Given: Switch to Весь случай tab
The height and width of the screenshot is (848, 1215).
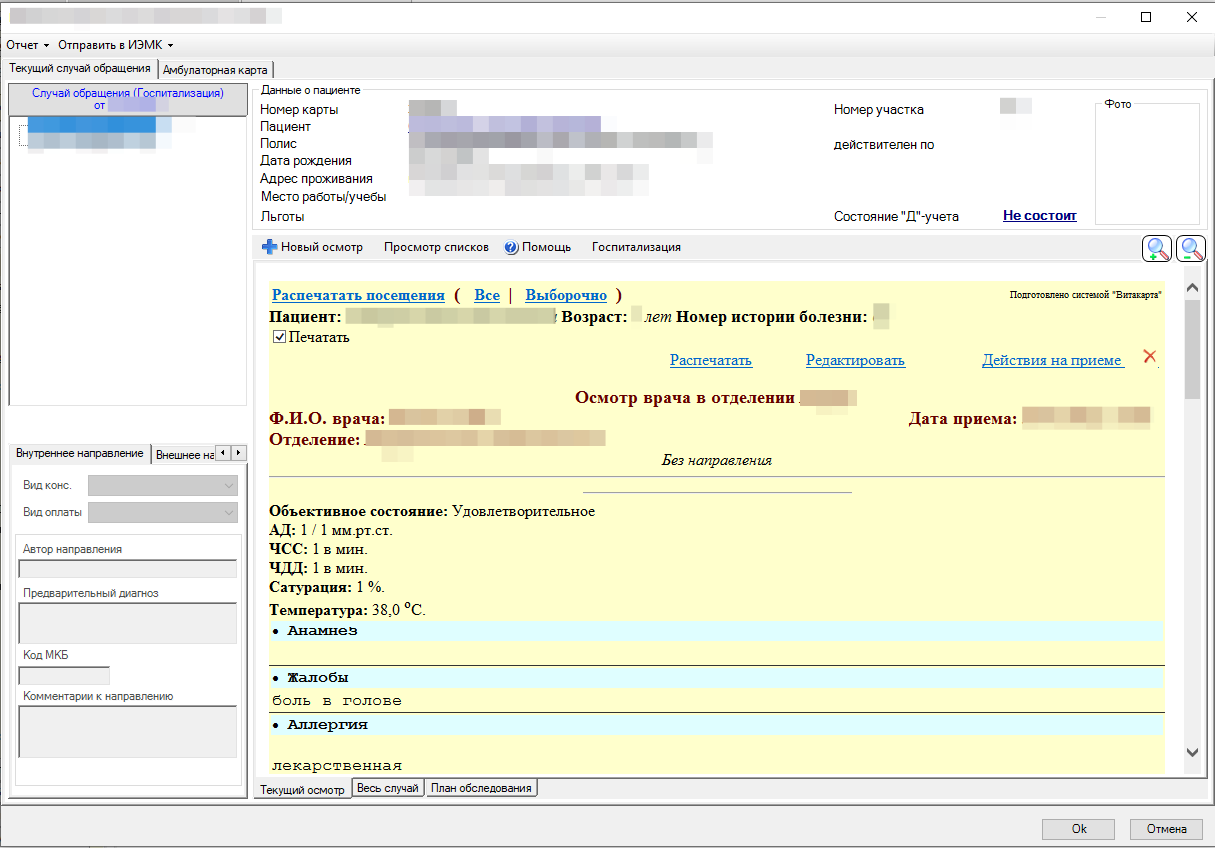Looking at the screenshot, I should [388, 788].
